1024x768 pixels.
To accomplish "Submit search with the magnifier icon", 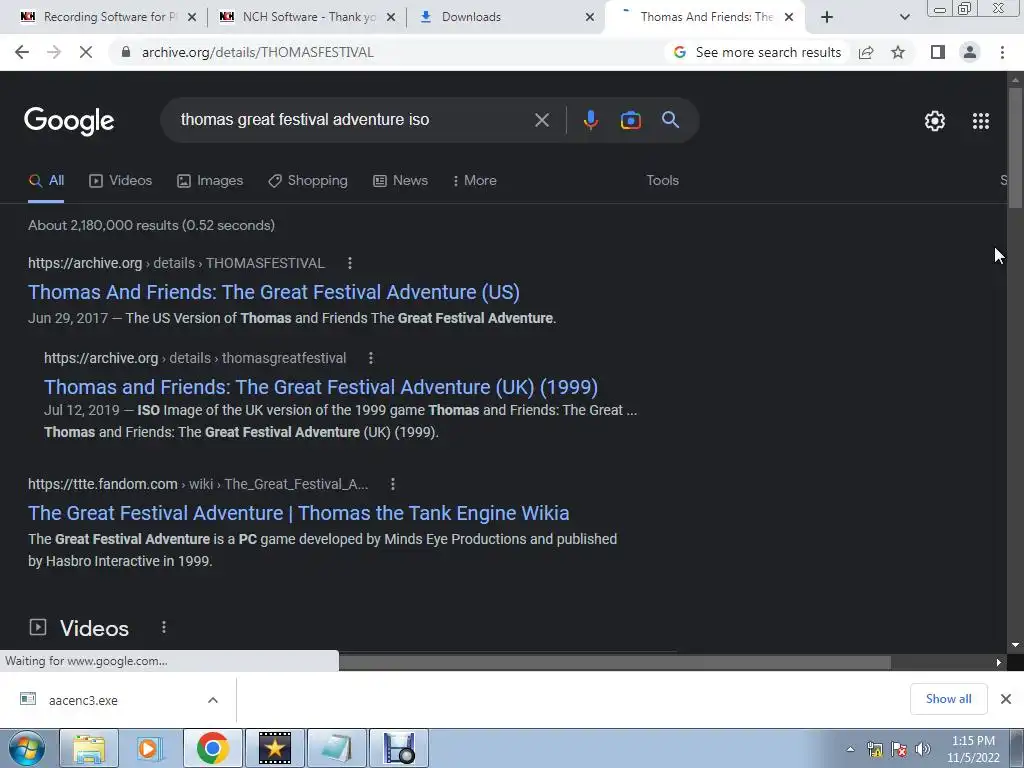I will pos(671,120).
